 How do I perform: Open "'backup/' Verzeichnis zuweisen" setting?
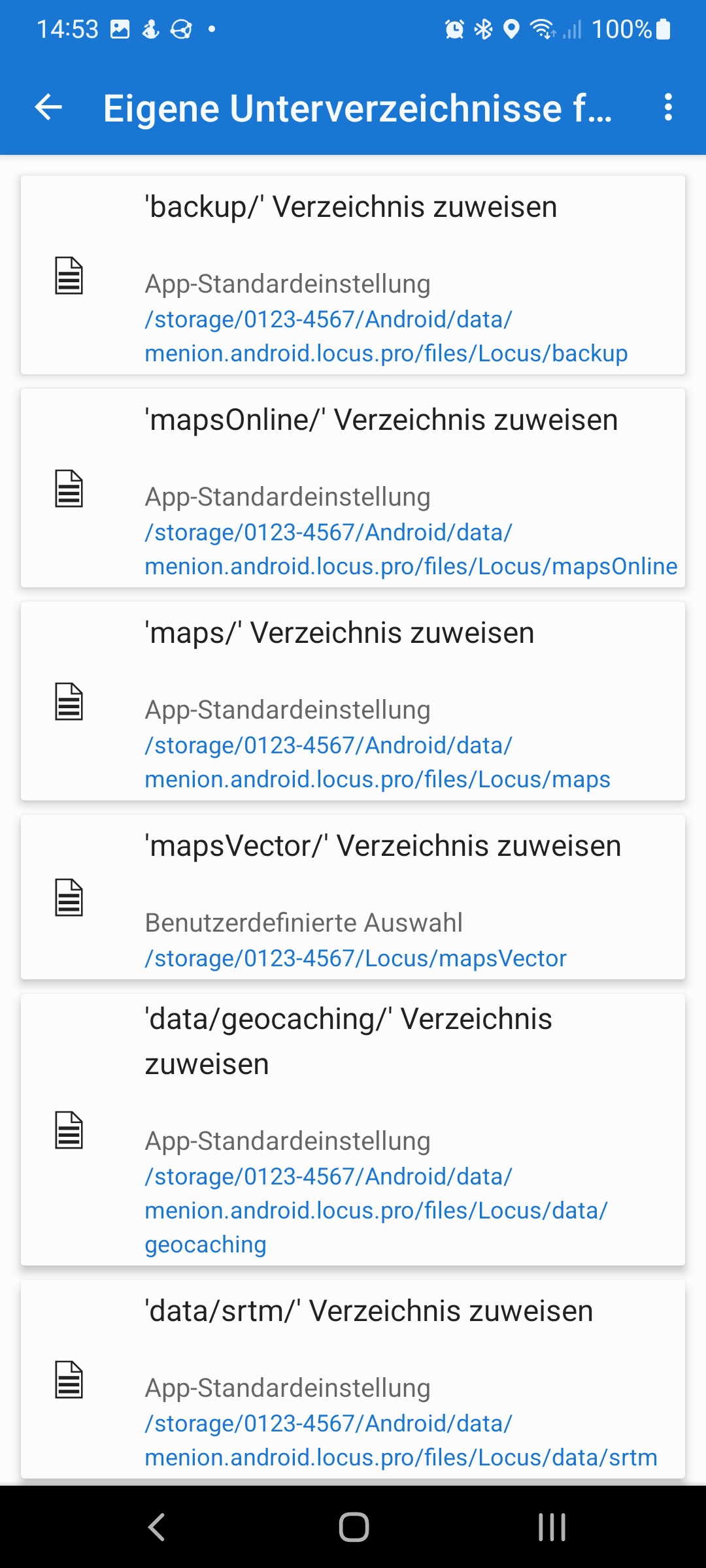350,207
